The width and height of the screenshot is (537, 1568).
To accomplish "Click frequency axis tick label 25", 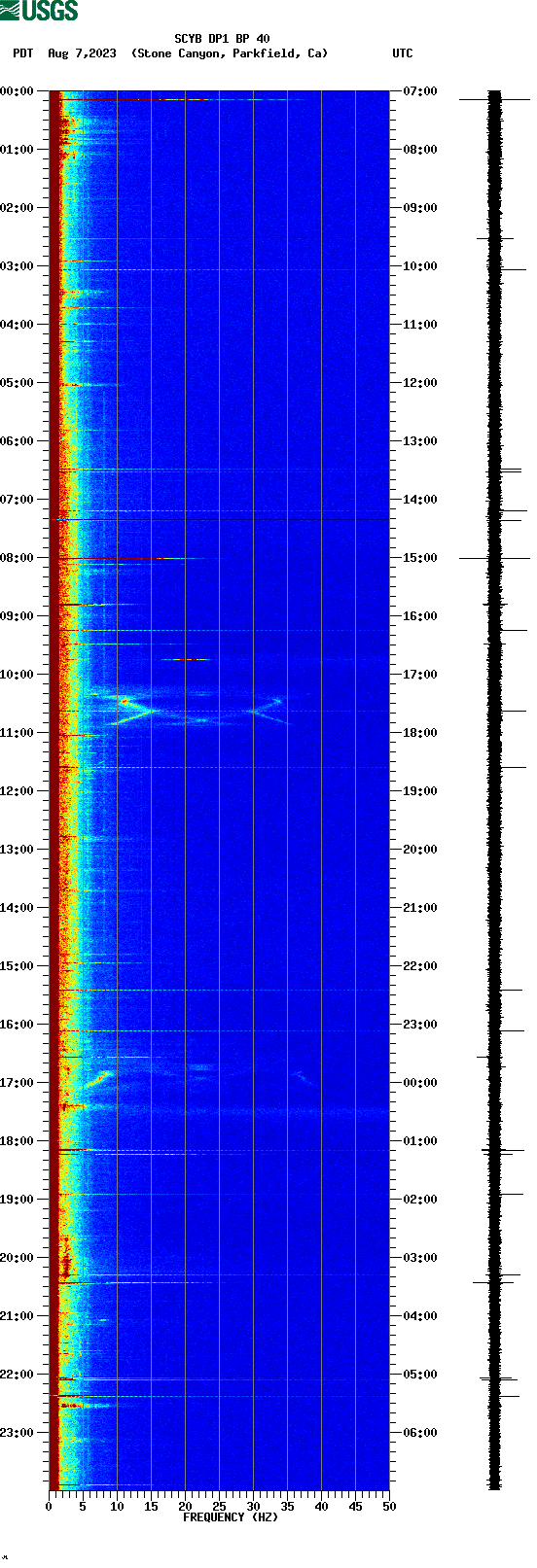I will (x=219, y=1507).
